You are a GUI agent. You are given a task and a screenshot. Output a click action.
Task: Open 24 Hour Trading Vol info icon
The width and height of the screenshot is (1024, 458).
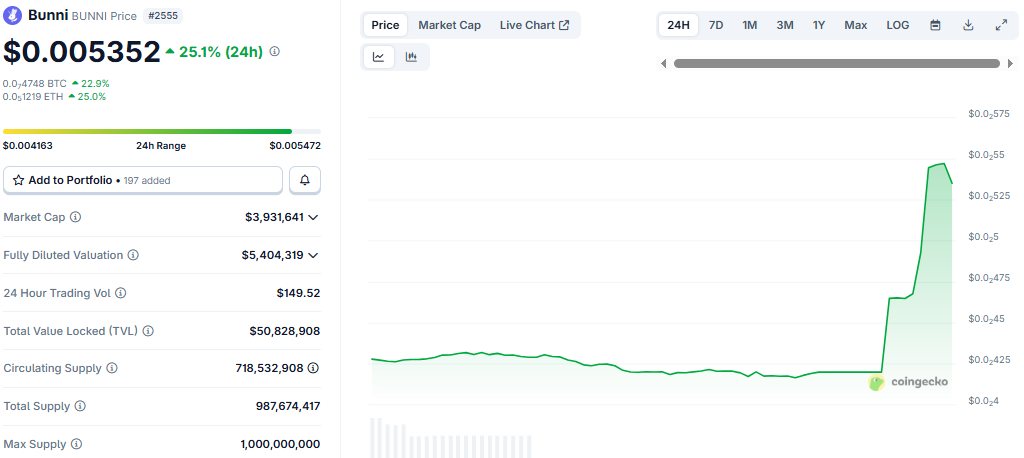[121, 293]
